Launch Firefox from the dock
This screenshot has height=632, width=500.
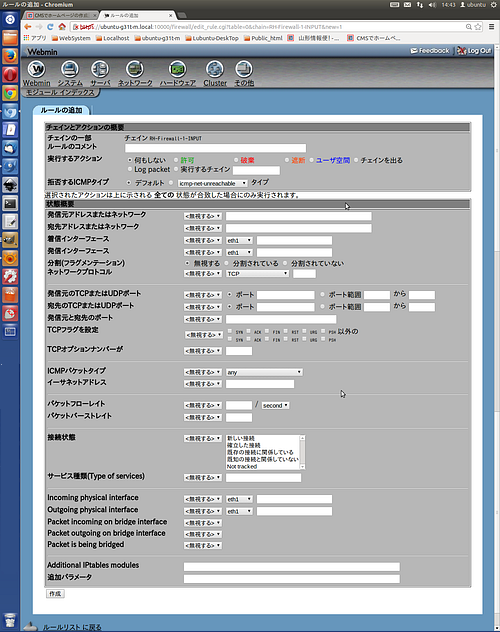10,56
